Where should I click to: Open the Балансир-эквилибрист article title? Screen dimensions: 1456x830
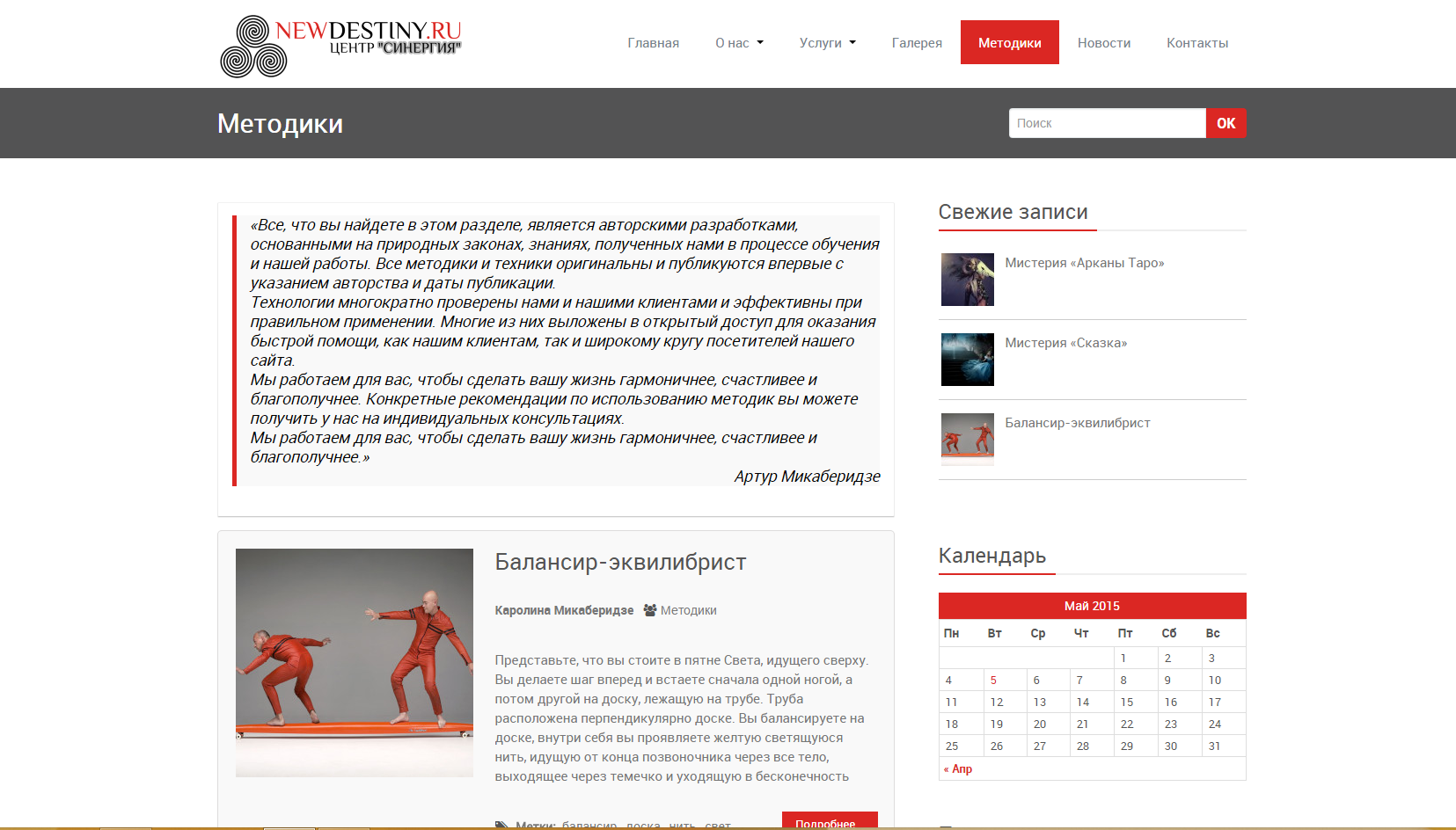[620, 562]
